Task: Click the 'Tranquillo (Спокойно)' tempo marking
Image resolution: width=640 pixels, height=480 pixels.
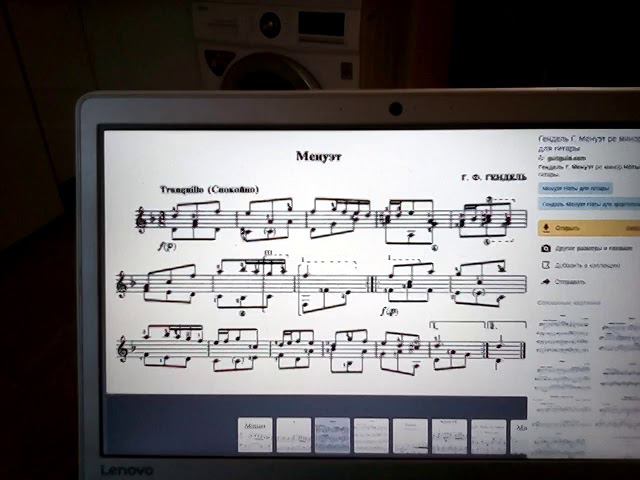Action: [209, 189]
